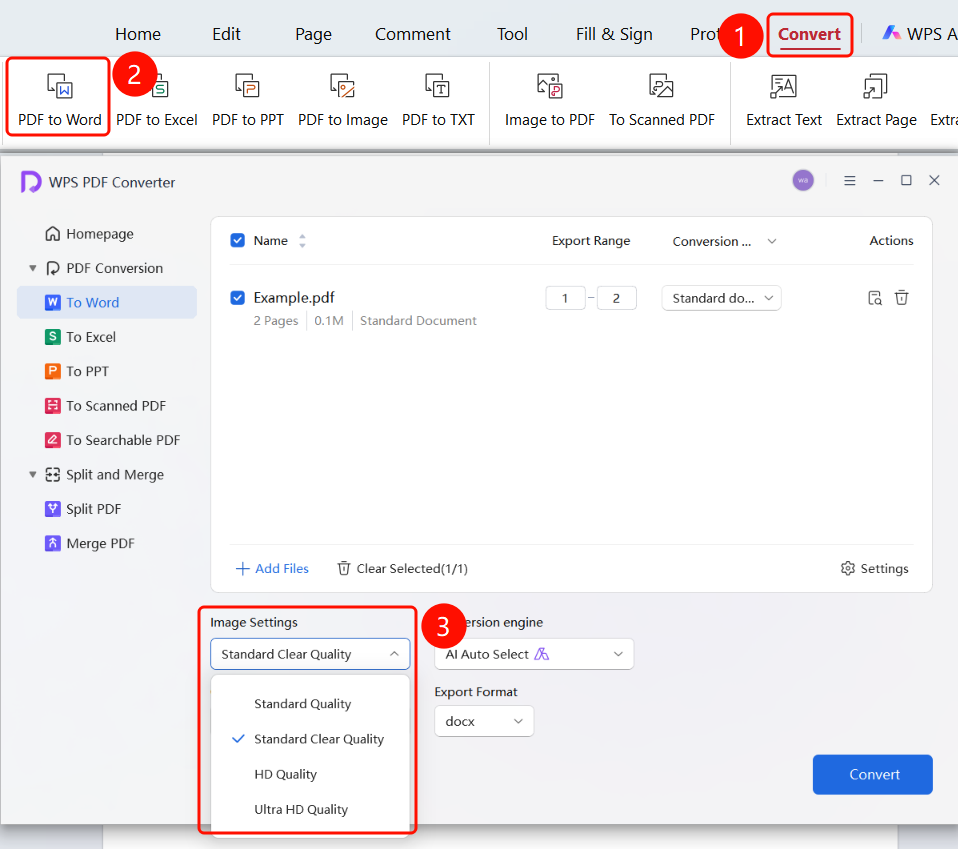Choose the PDF to Image tool
Screen dimensions: 958x849
pyautogui.click(x=343, y=99)
